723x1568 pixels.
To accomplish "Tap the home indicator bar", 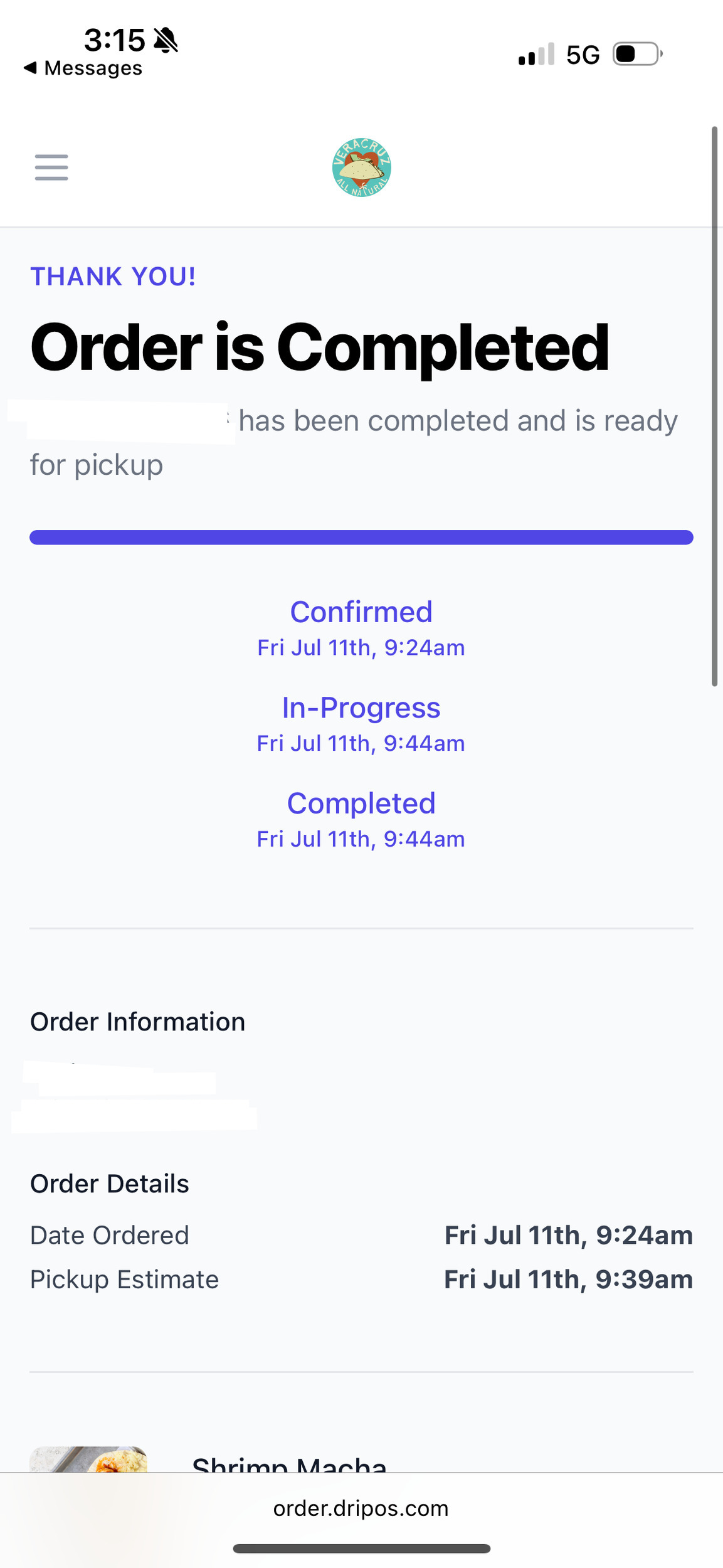I will [362, 1549].
